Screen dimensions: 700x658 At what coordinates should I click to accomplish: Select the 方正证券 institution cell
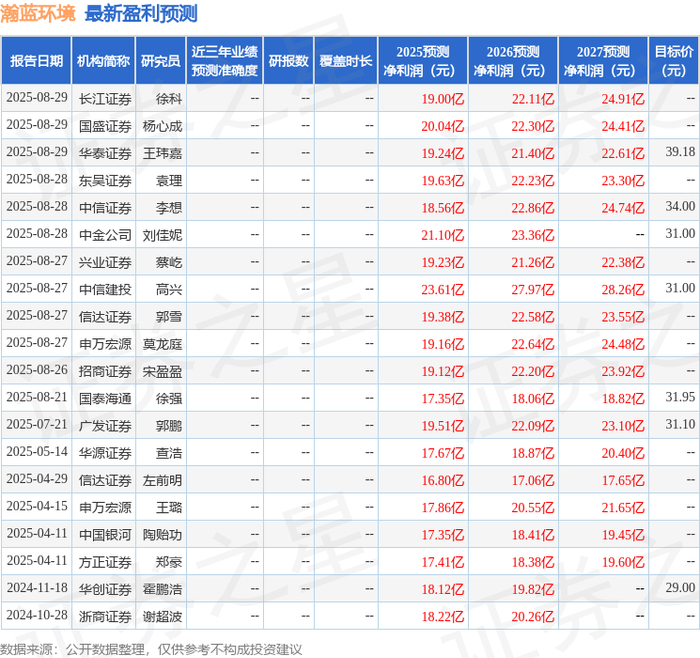(105, 562)
